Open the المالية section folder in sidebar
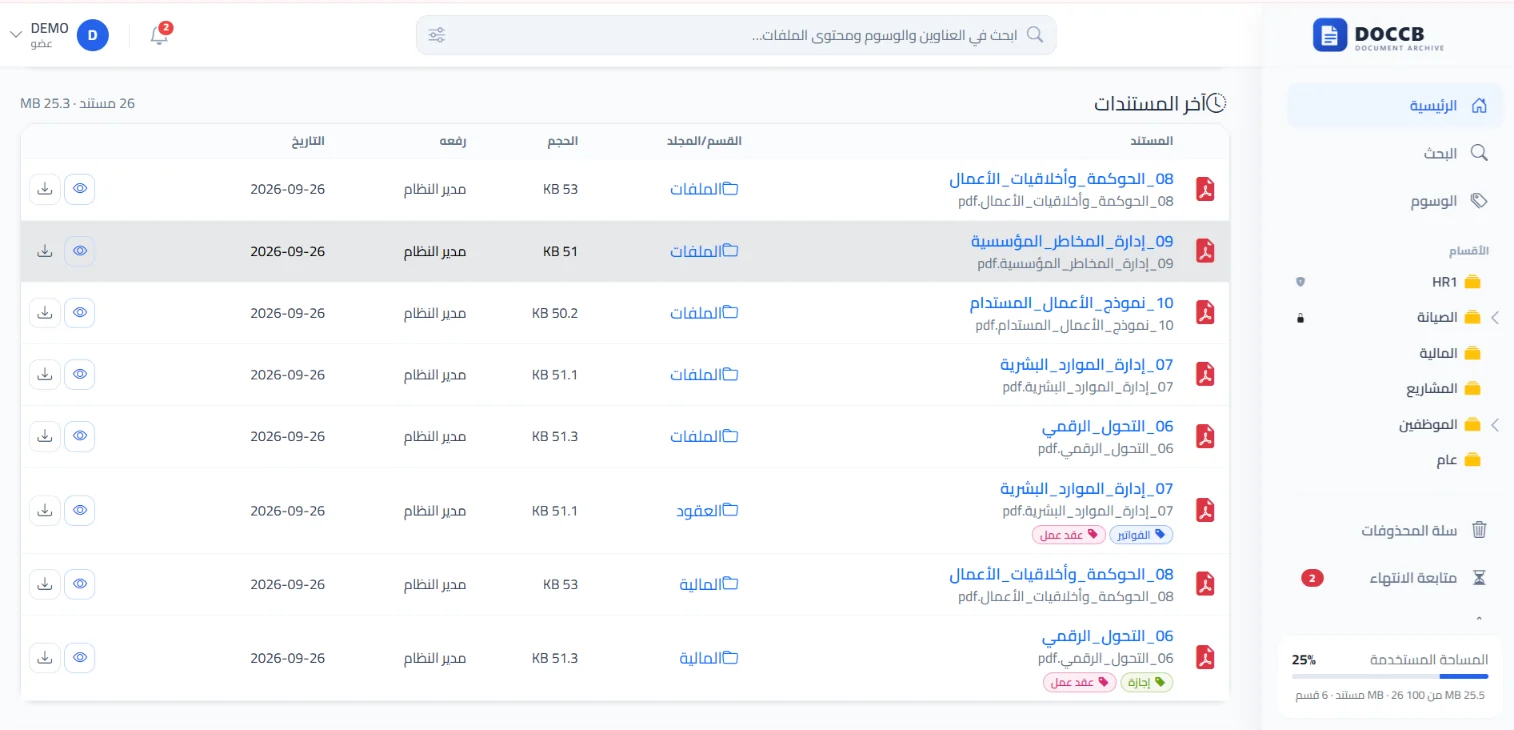 coord(1450,353)
